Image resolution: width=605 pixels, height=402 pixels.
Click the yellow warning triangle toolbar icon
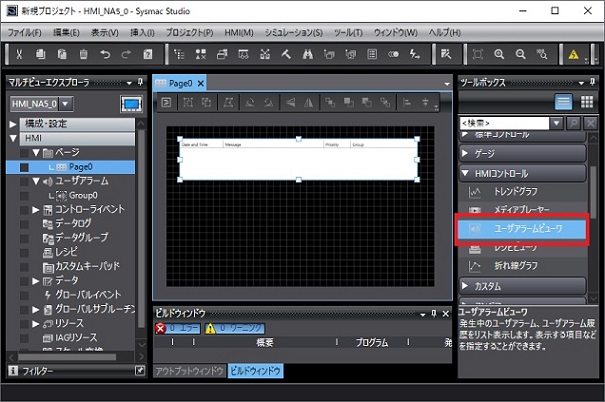pyautogui.click(x=574, y=54)
